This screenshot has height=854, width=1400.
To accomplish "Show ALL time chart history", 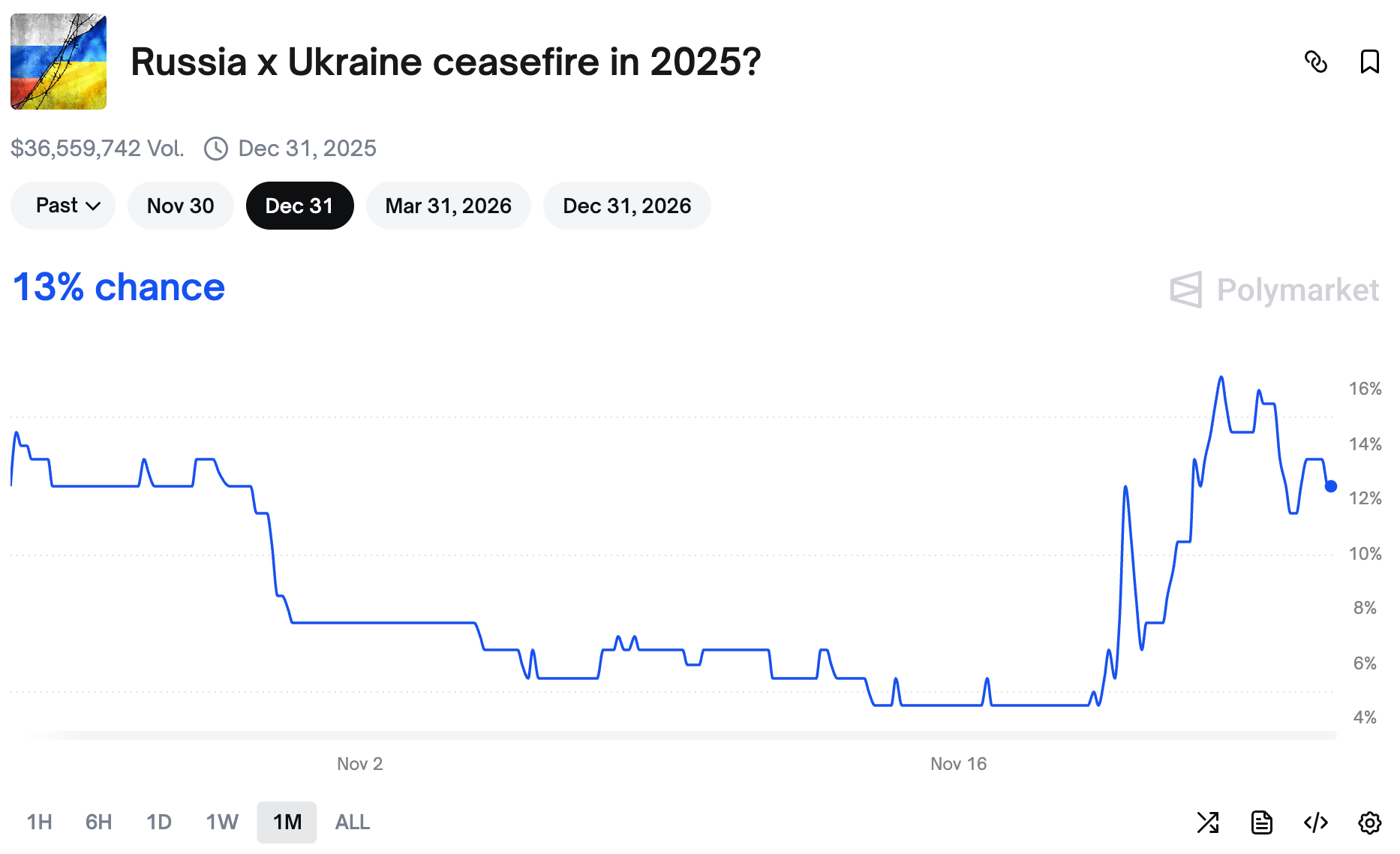I will point(352,822).
